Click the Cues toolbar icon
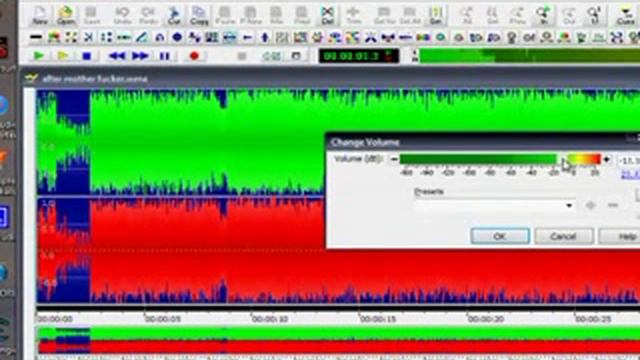 click(x=625, y=16)
